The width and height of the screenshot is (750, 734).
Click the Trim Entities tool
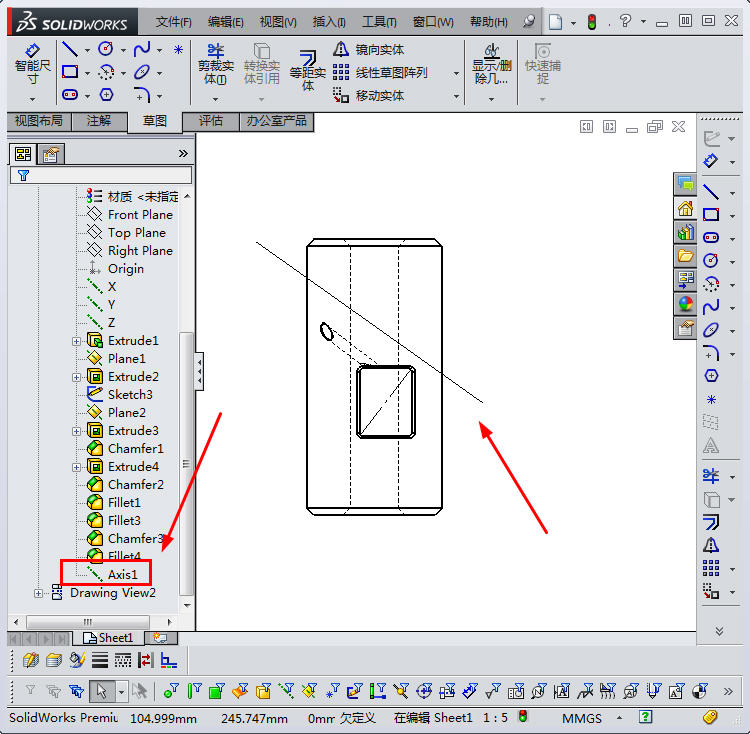pos(212,62)
